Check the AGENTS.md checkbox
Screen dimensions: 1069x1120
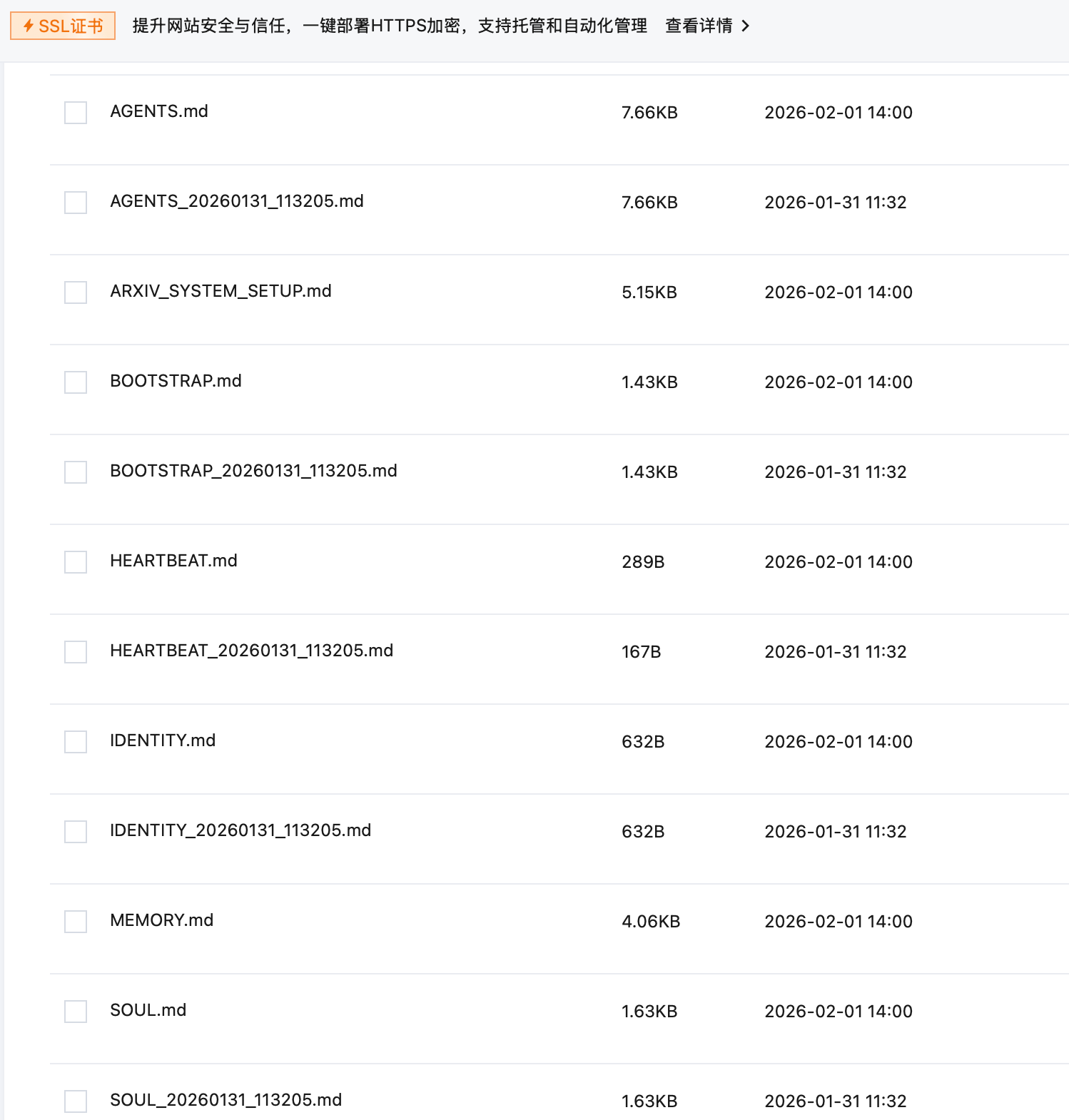click(x=76, y=113)
